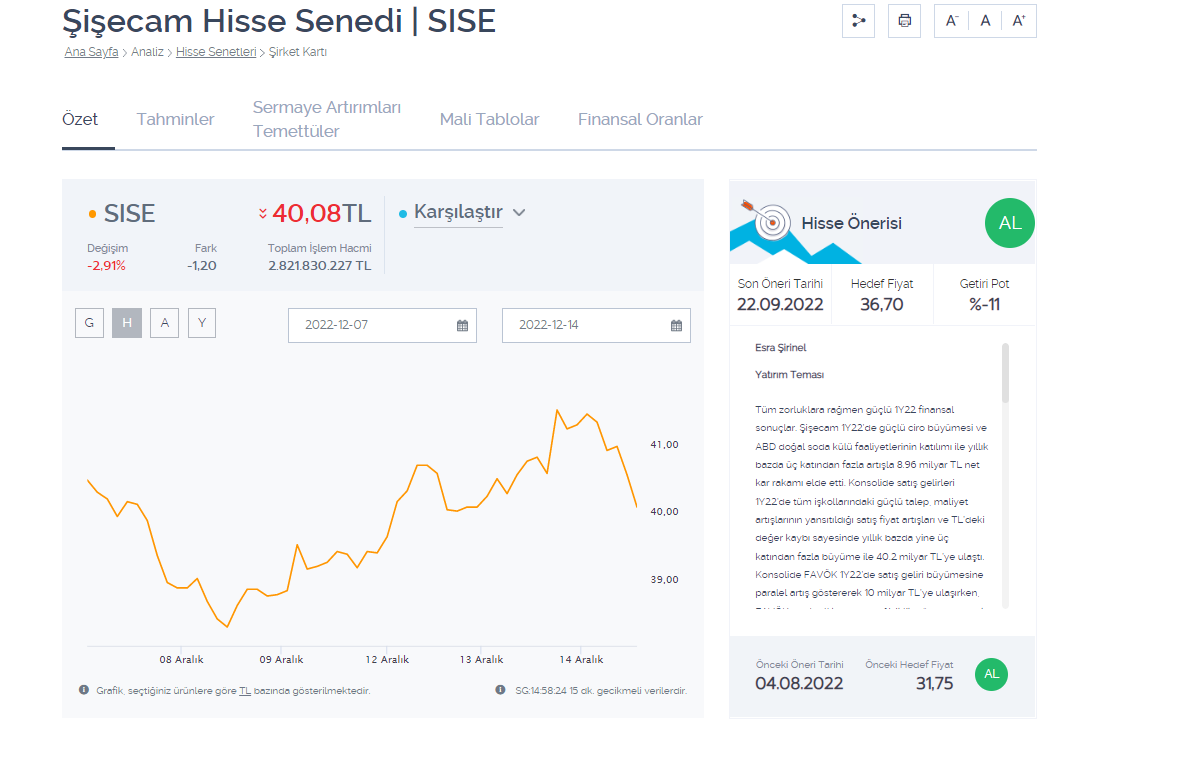1188x760 pixels.
Task: Click Son Öneri Tarihi date 22.09.2022
Action: (x=780, y=305)
